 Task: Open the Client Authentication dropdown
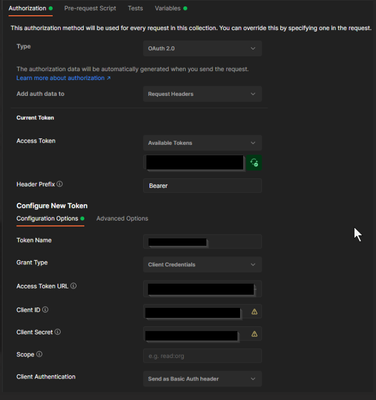tap(202, 379)
